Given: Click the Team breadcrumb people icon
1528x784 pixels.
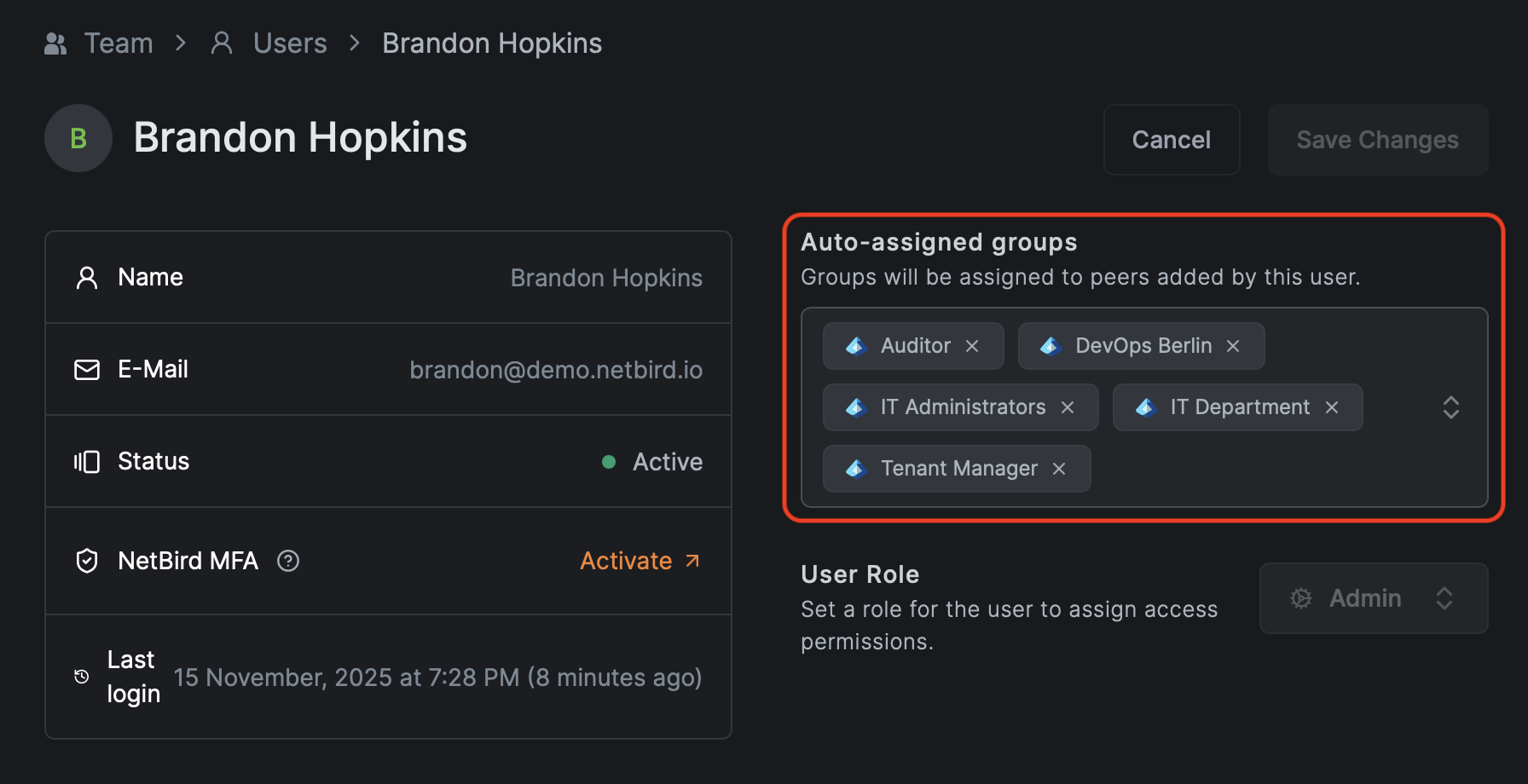Looking at the screenshot, I should 55,43.
